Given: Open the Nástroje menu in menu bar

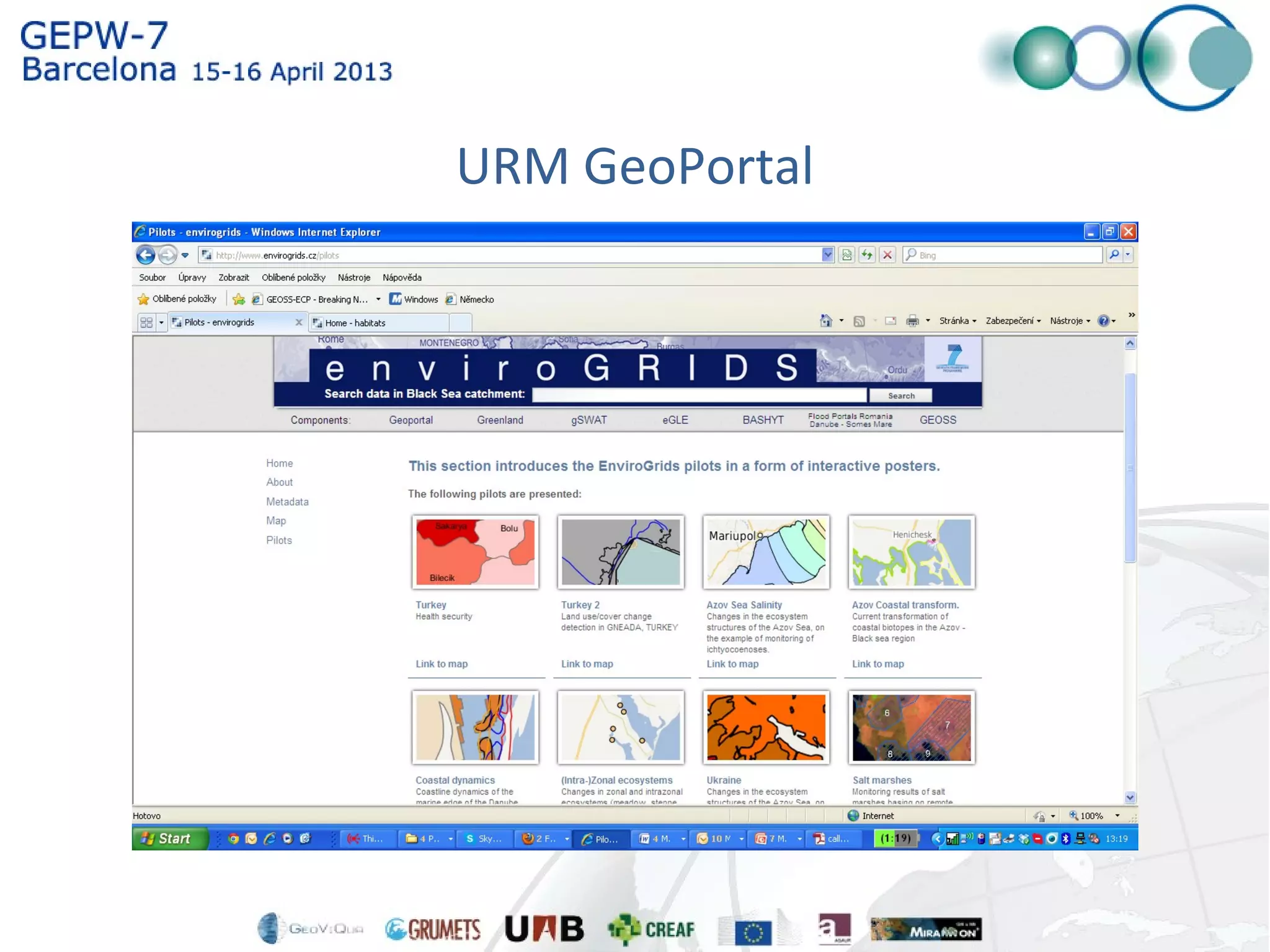Looking at the screenshot, I should coord(354,278).
